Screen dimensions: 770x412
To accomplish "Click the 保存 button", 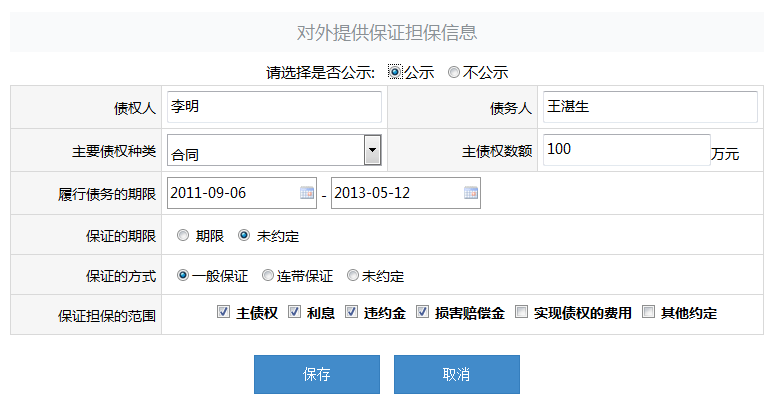I will pos(317,375).
